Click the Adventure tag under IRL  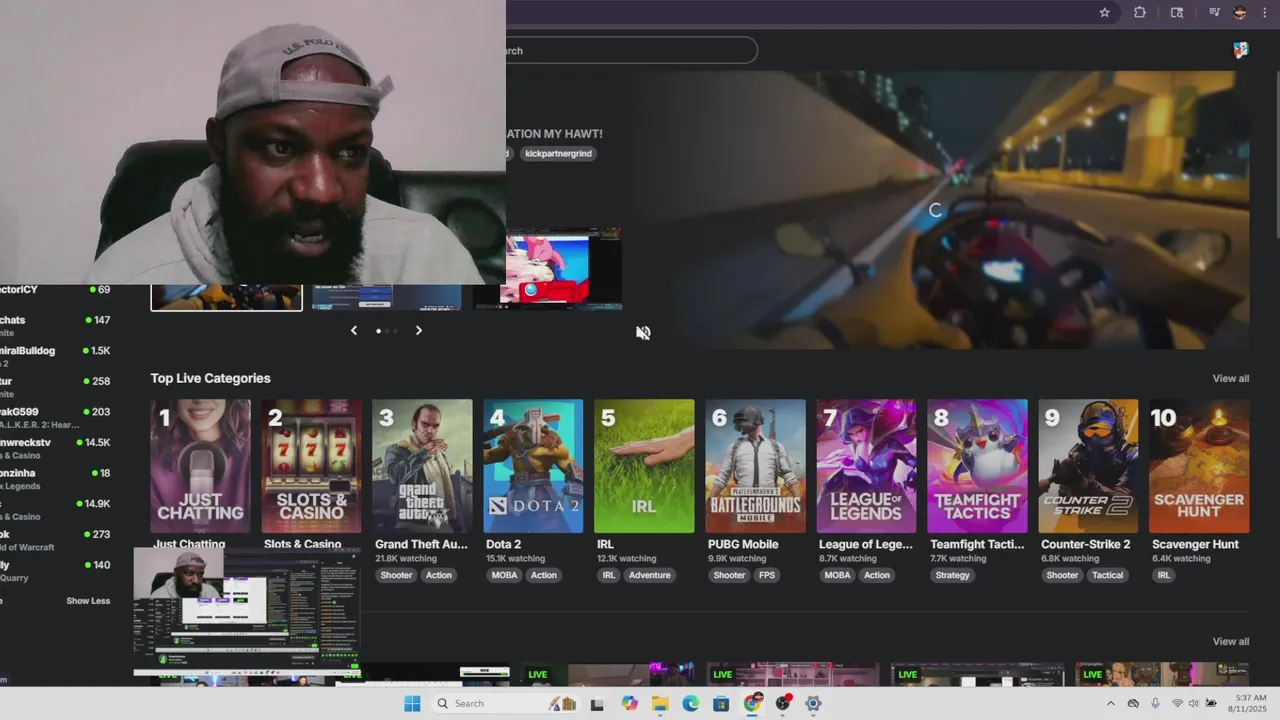pos(649,575)
